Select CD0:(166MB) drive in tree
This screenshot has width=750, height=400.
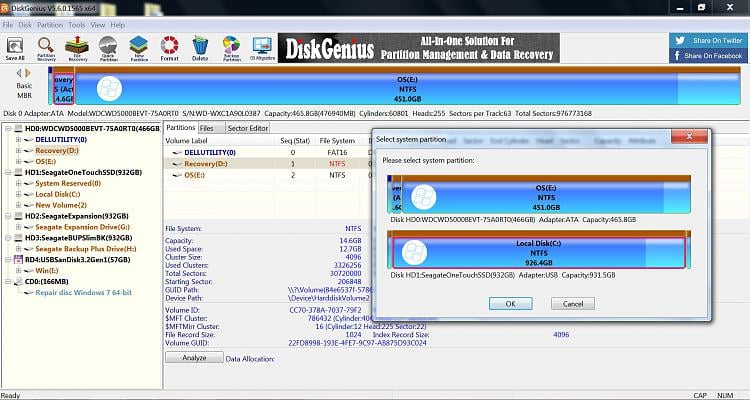coord(46,281)
